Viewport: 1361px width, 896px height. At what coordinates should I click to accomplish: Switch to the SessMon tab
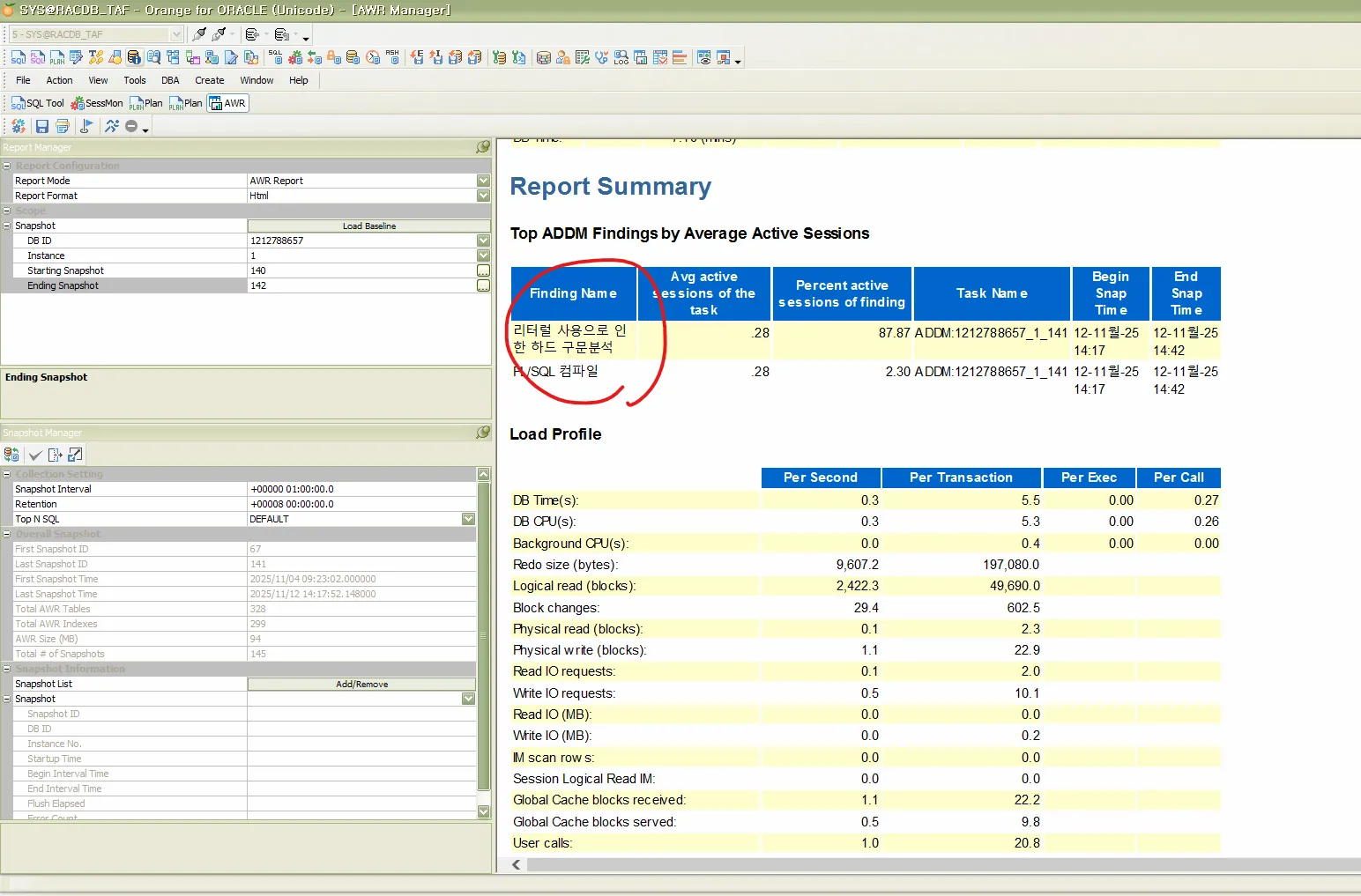[97, 103]
